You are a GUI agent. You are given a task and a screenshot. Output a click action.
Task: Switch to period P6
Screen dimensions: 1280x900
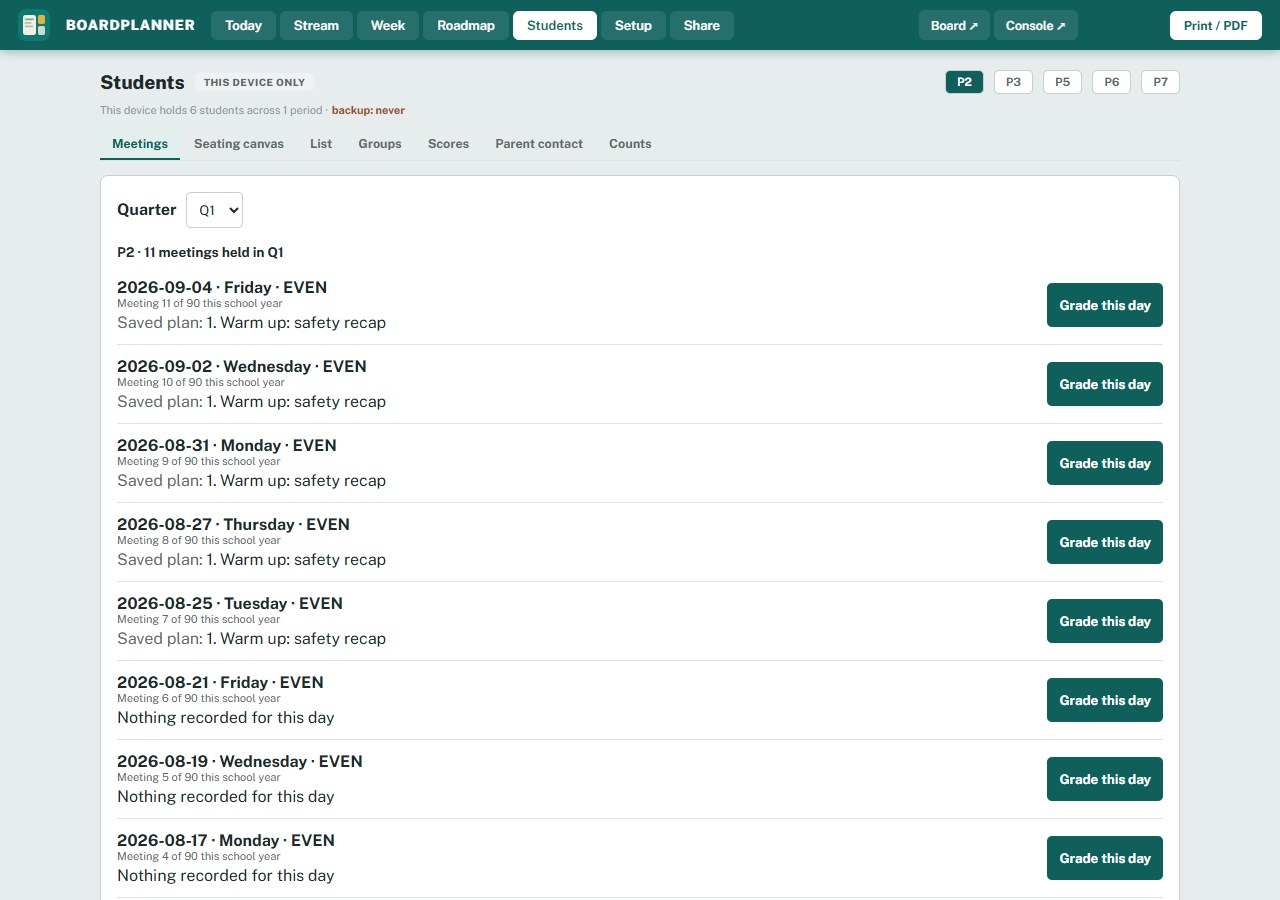click(x=1111, y=82)
